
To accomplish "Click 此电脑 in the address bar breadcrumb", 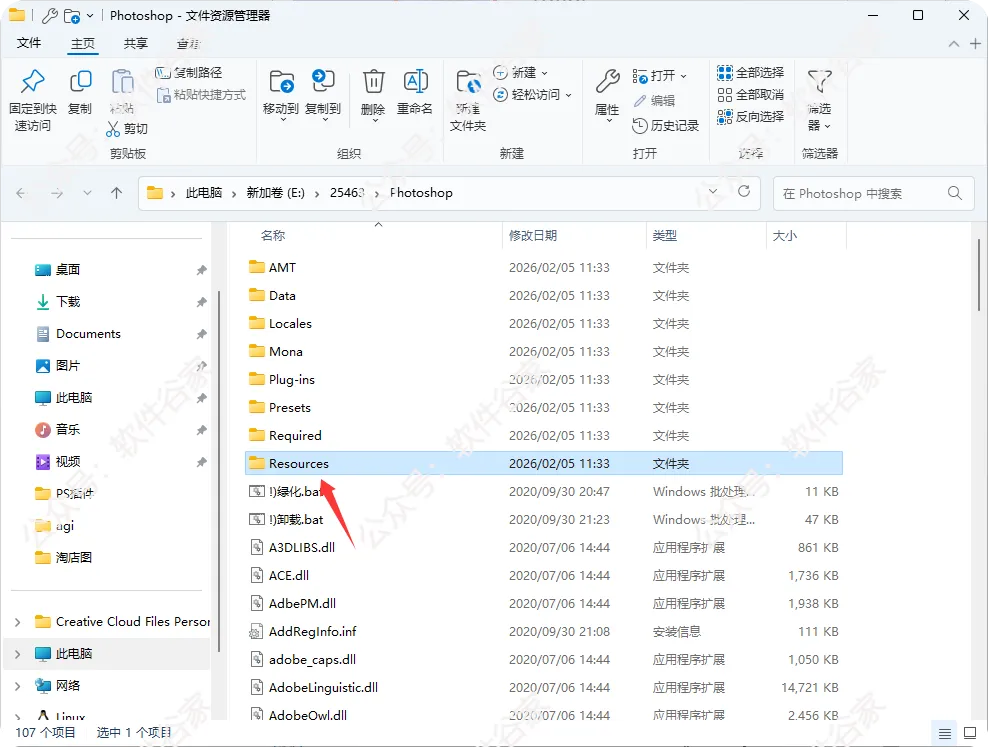I will (x=204, y=193).
